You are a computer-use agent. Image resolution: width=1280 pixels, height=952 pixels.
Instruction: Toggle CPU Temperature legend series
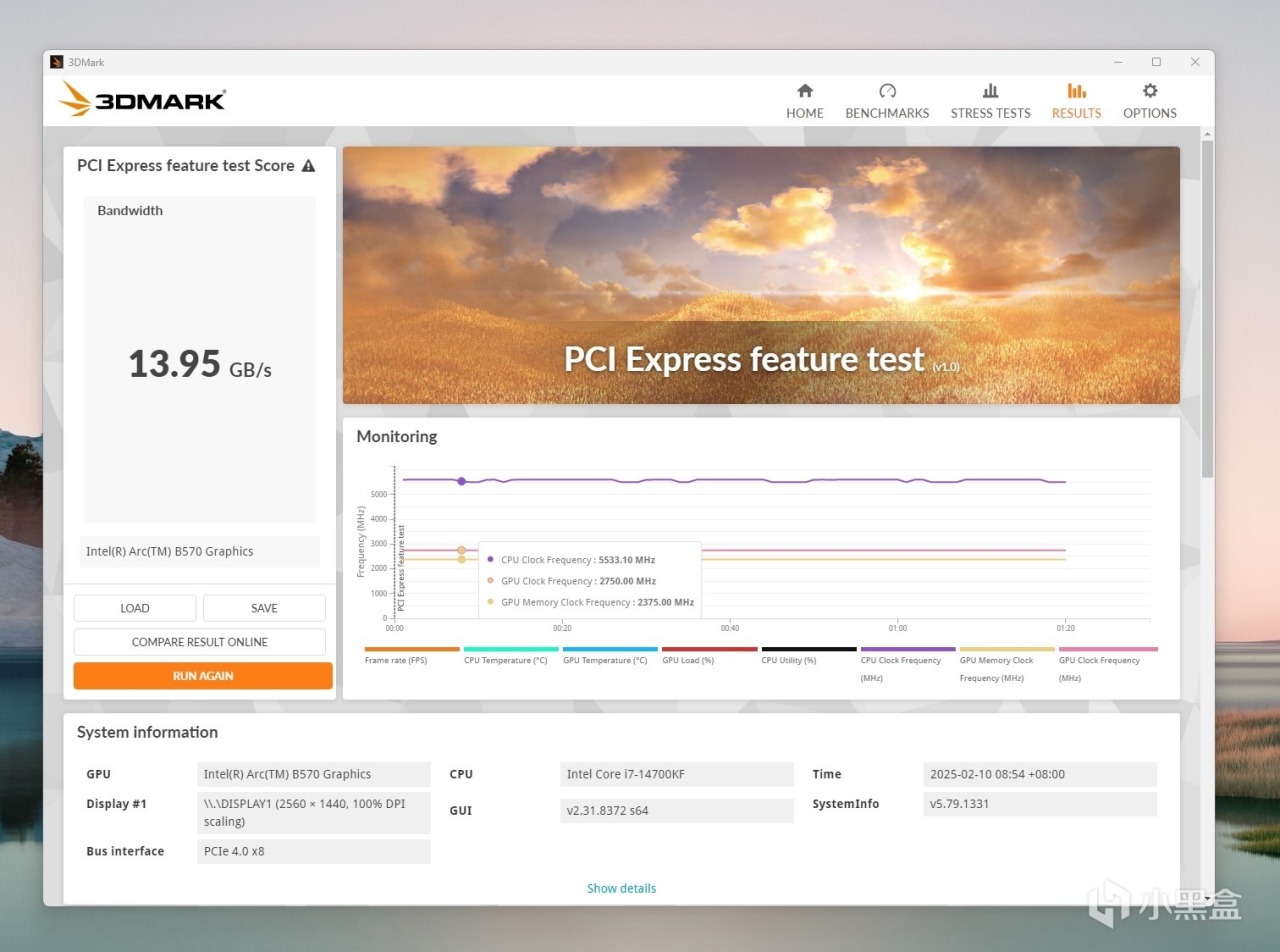click(511, 656)
